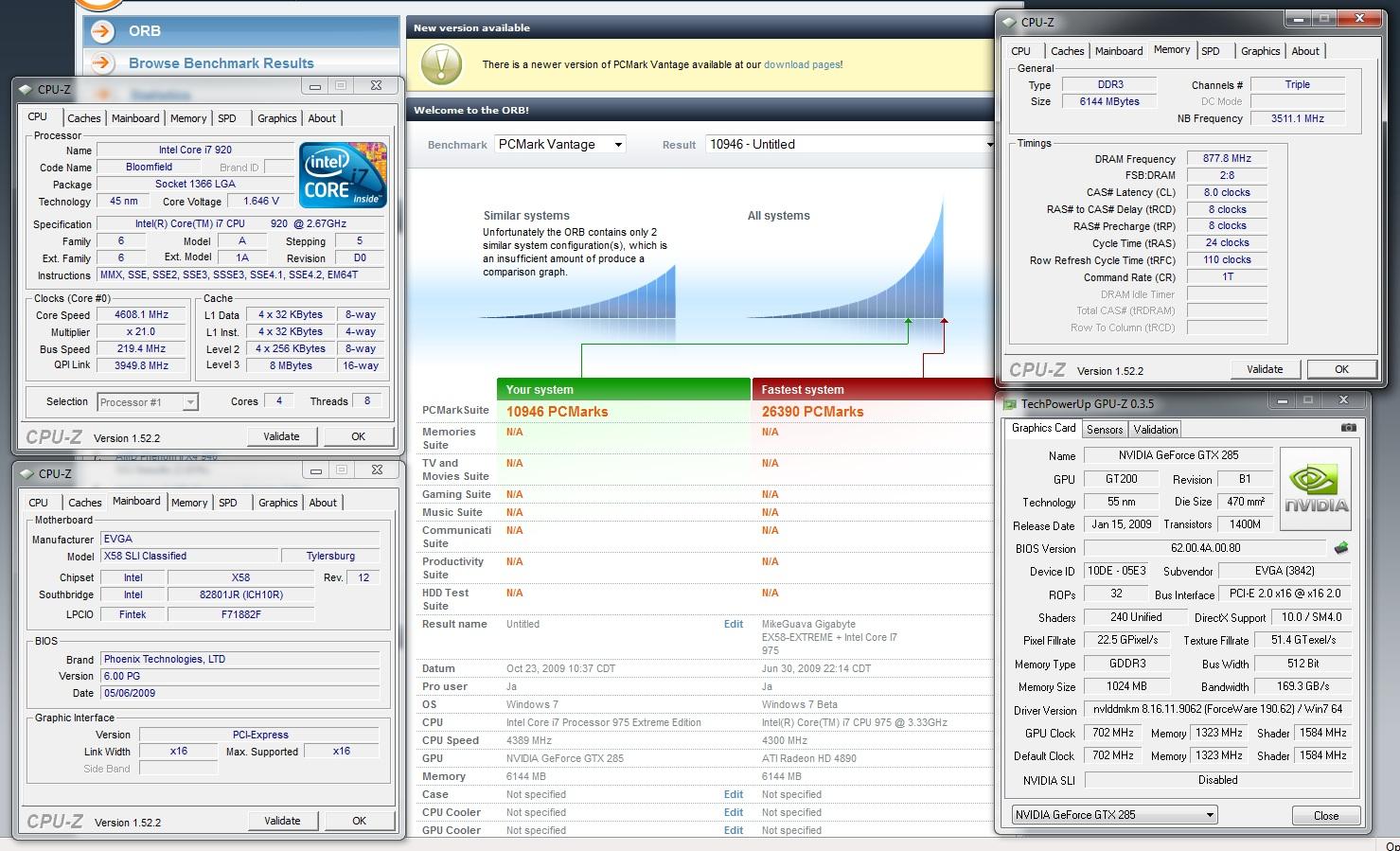Screen dimensions: 1400x851
Task: Click Edit link in the GPU Cooler row
Action: 734,830
